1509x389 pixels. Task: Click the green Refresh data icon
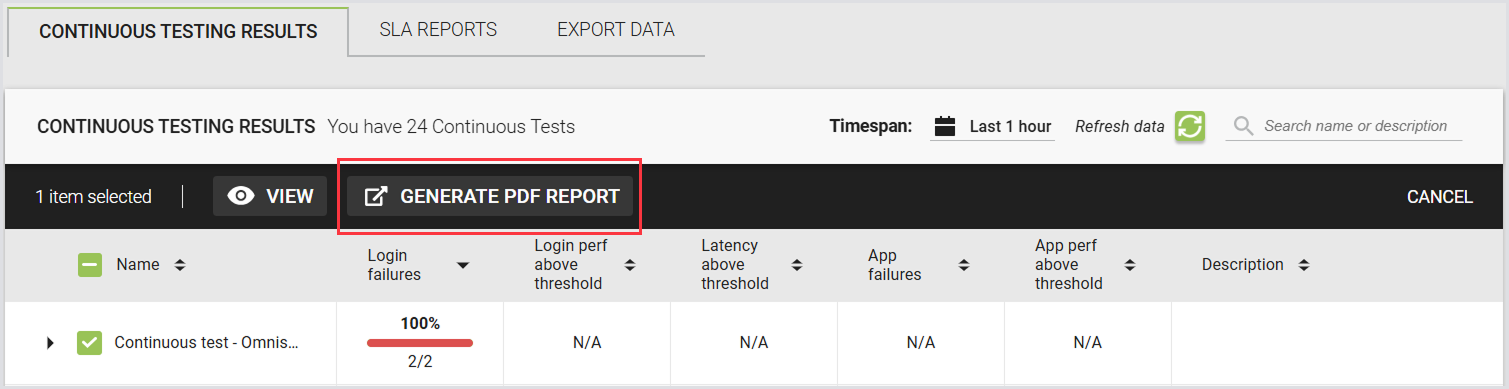tap(1189, 126)
